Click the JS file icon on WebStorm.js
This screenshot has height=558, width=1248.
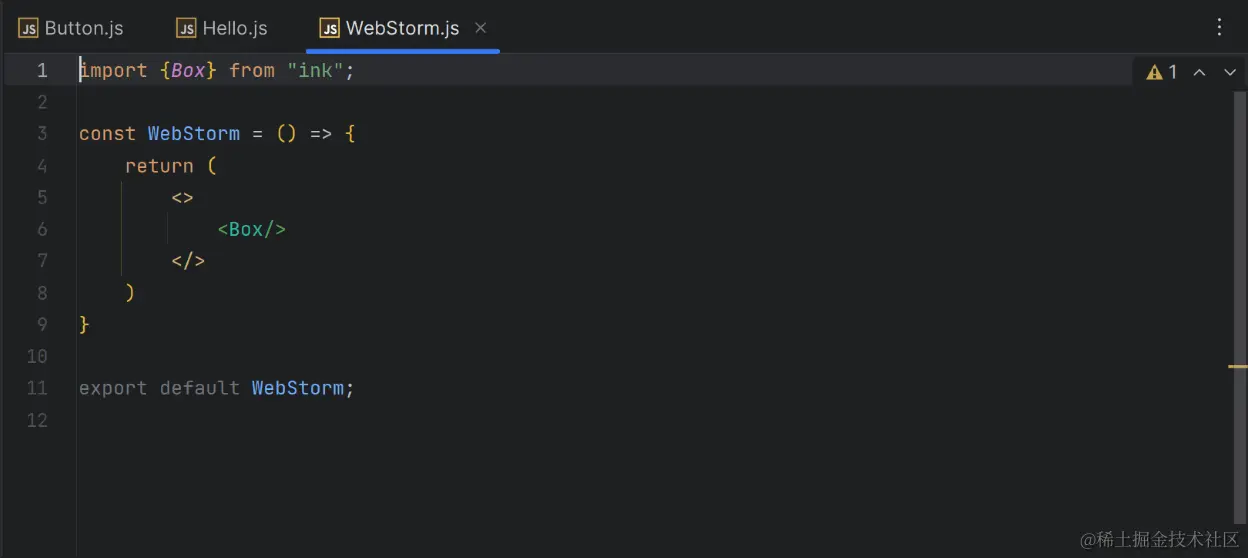tap(329, 28)
